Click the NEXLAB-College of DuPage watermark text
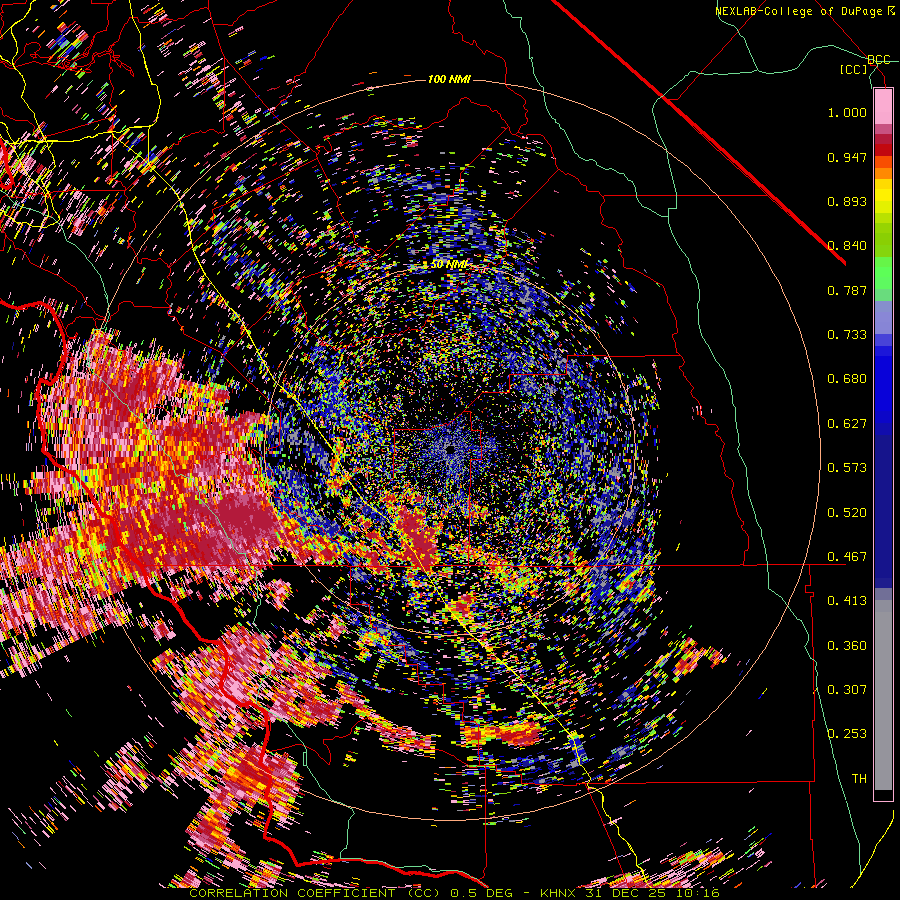Viewport: 900px width, 900px height. click(804, 11)
